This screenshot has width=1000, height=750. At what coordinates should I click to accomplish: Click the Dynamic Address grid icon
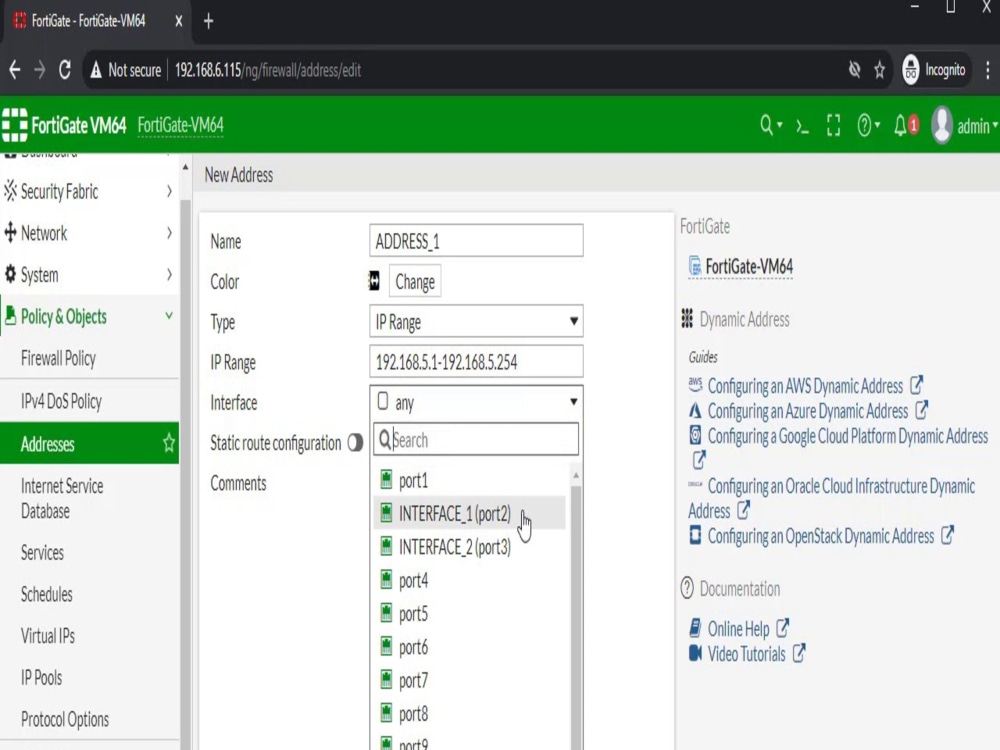[687, 318]
